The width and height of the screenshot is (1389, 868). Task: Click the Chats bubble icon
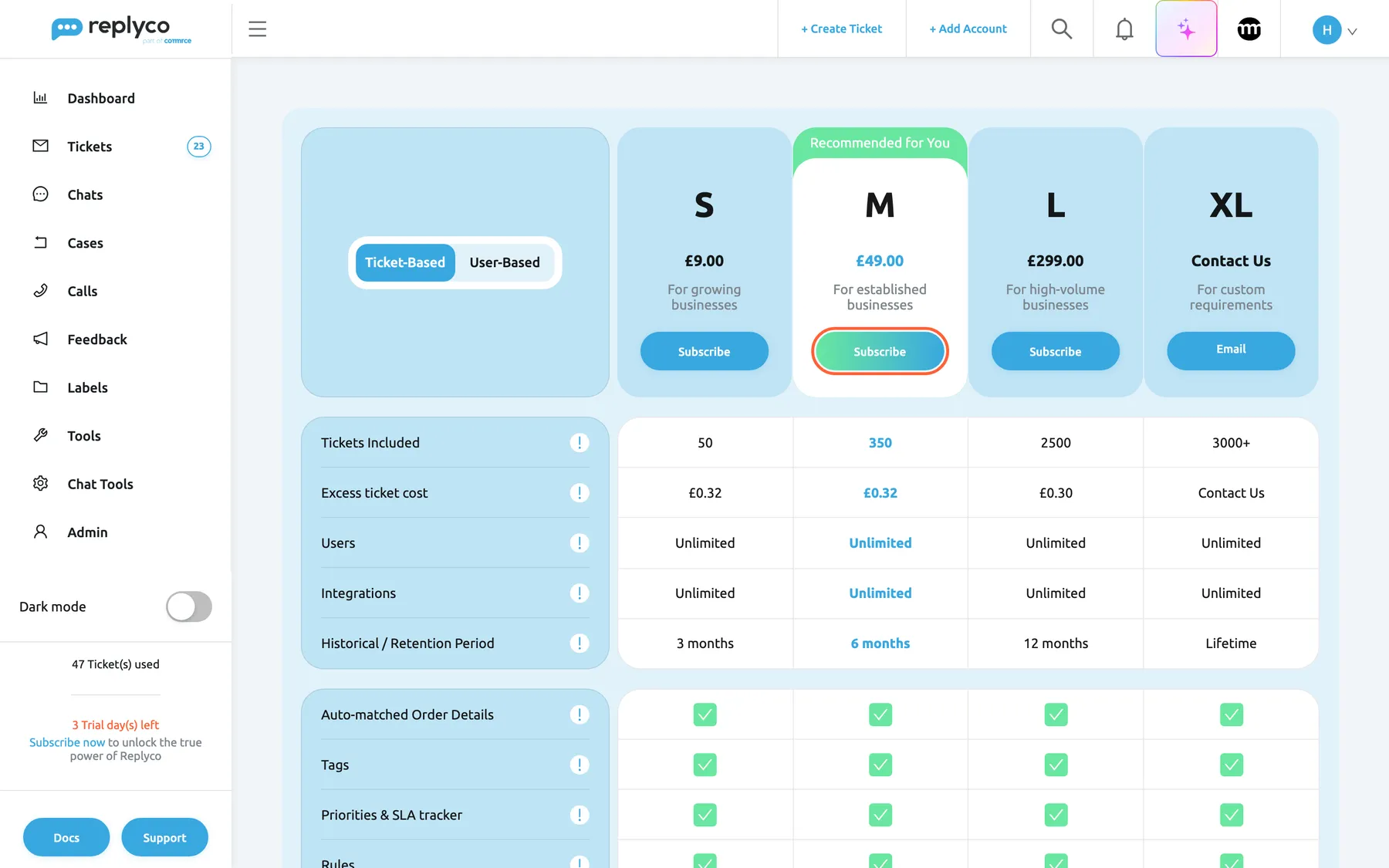pyautogui.click(x=40, y=194)
